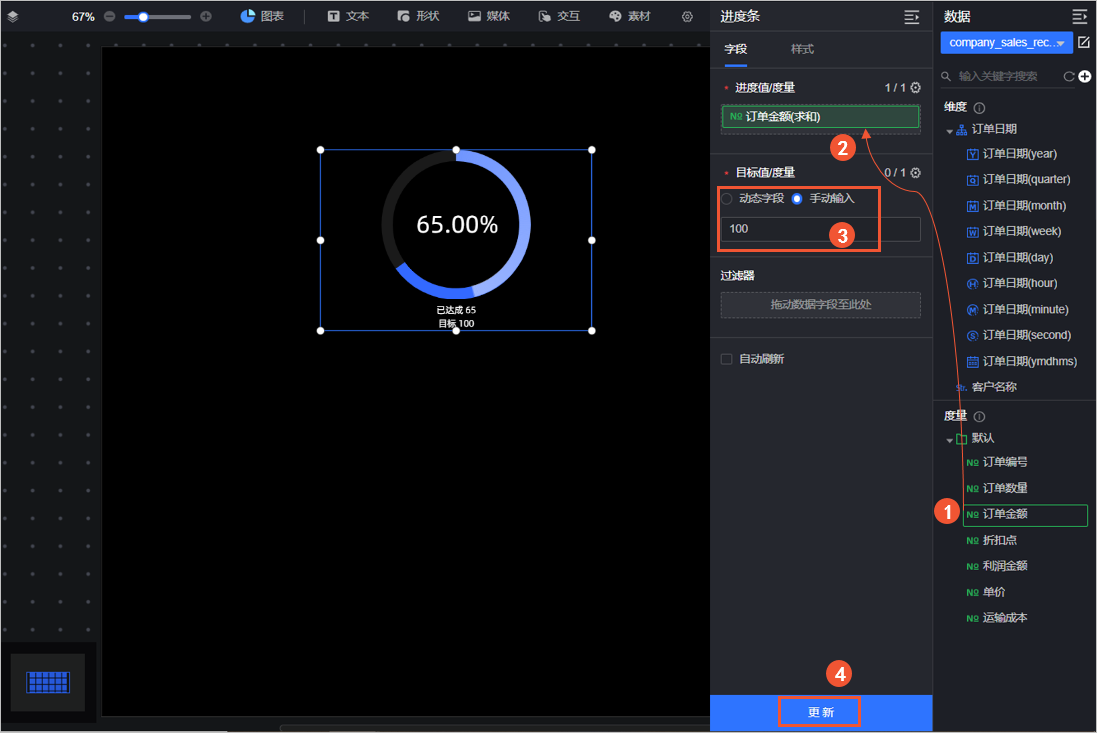Switch to the 字段 tab
This screenshot has height=733, width=1097.
click(735, 49)
